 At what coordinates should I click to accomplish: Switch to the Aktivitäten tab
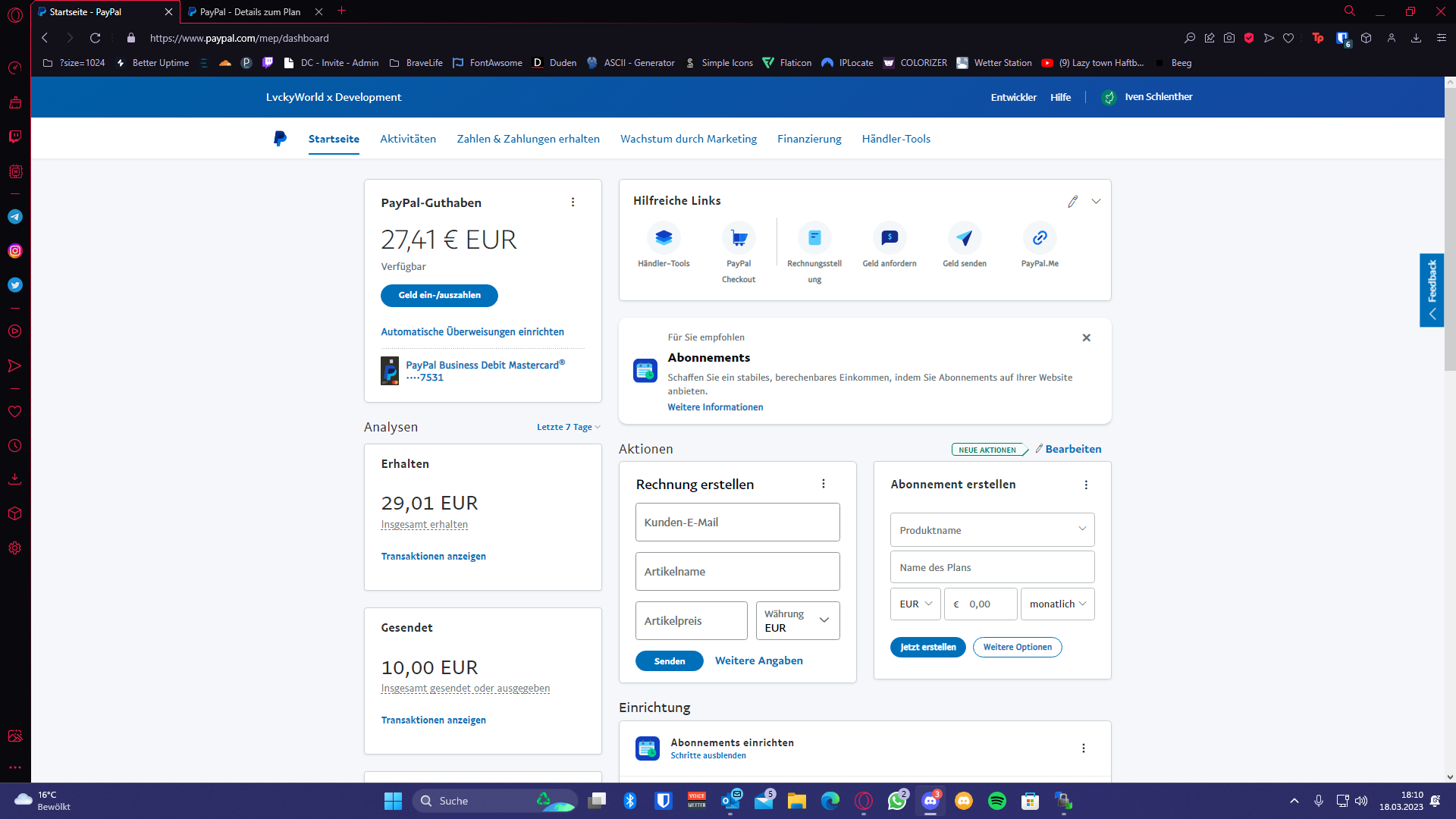[x=408, y=139]
